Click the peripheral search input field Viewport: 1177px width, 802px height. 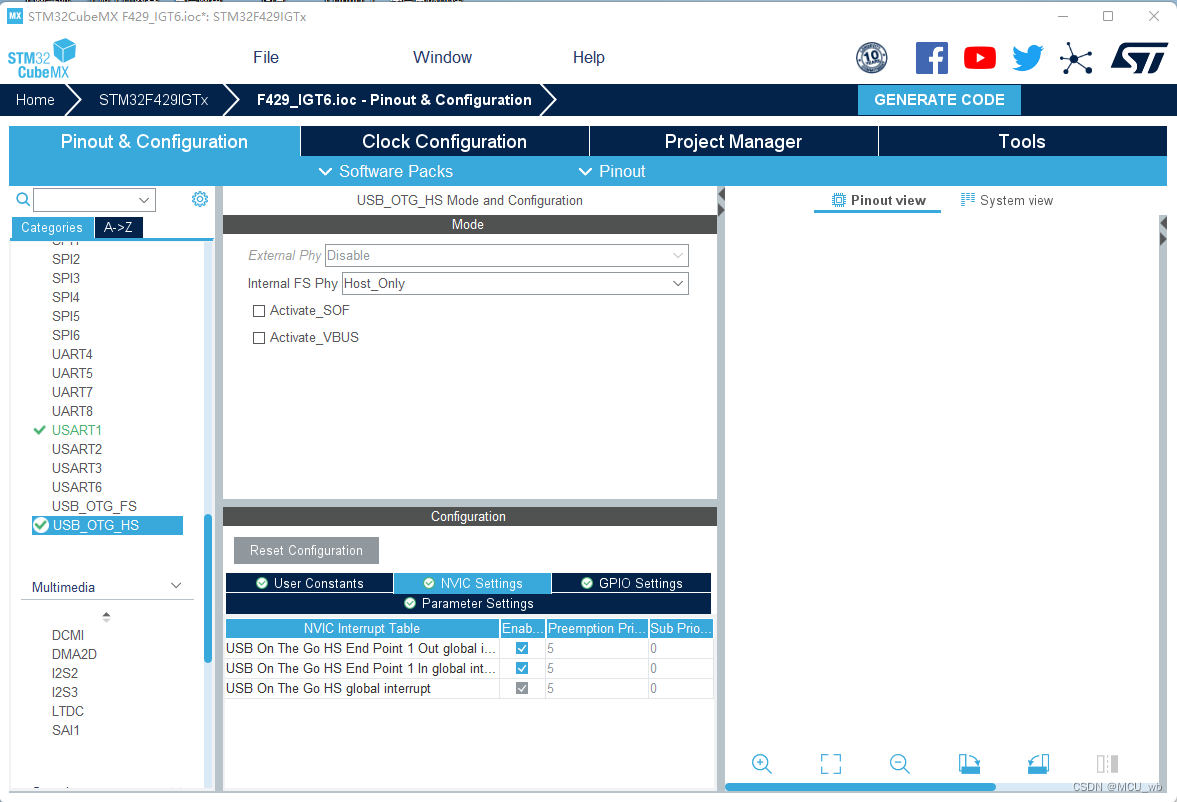(x=86, y=200)
